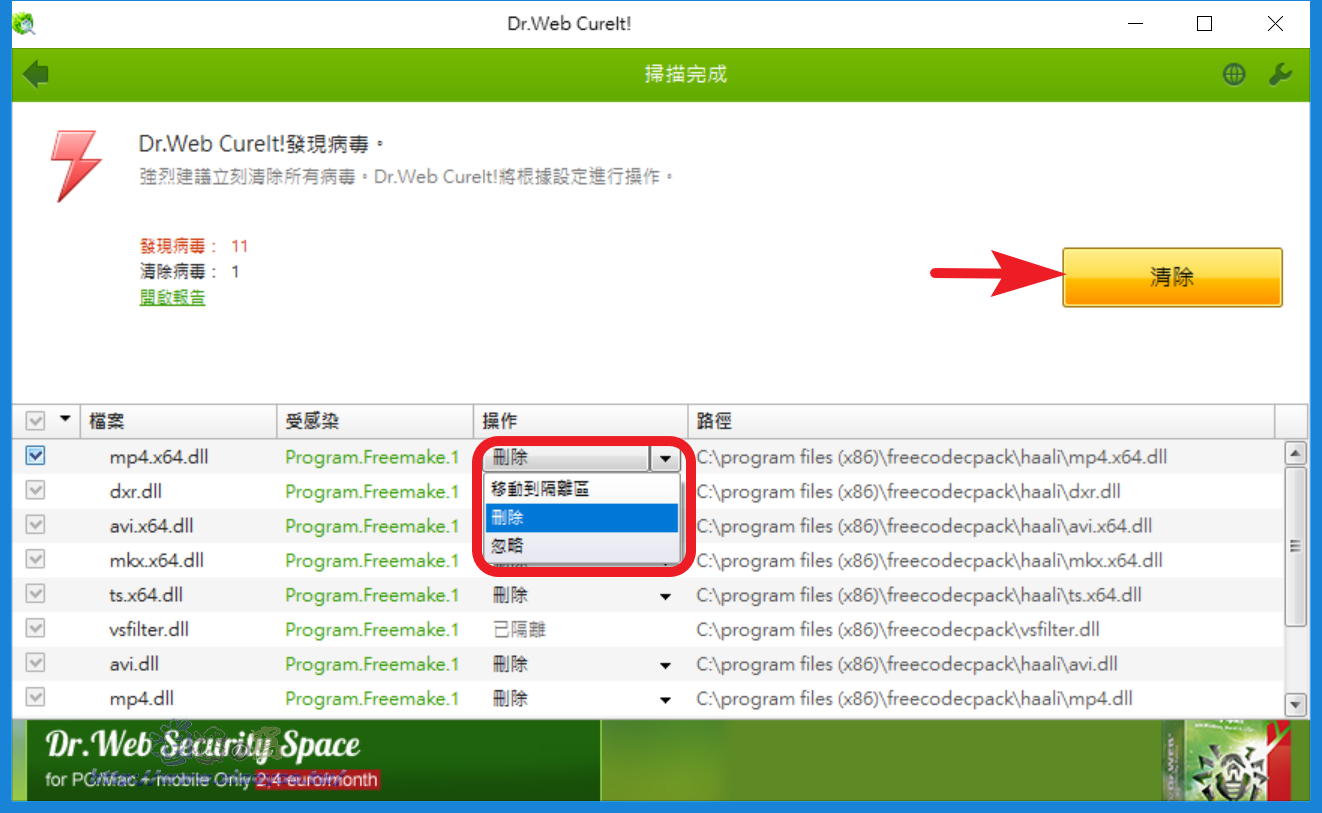The height and width of the screenshot is (813, 1322).
Task: Open the language globe icon
Action: [x=1234, y=74]
